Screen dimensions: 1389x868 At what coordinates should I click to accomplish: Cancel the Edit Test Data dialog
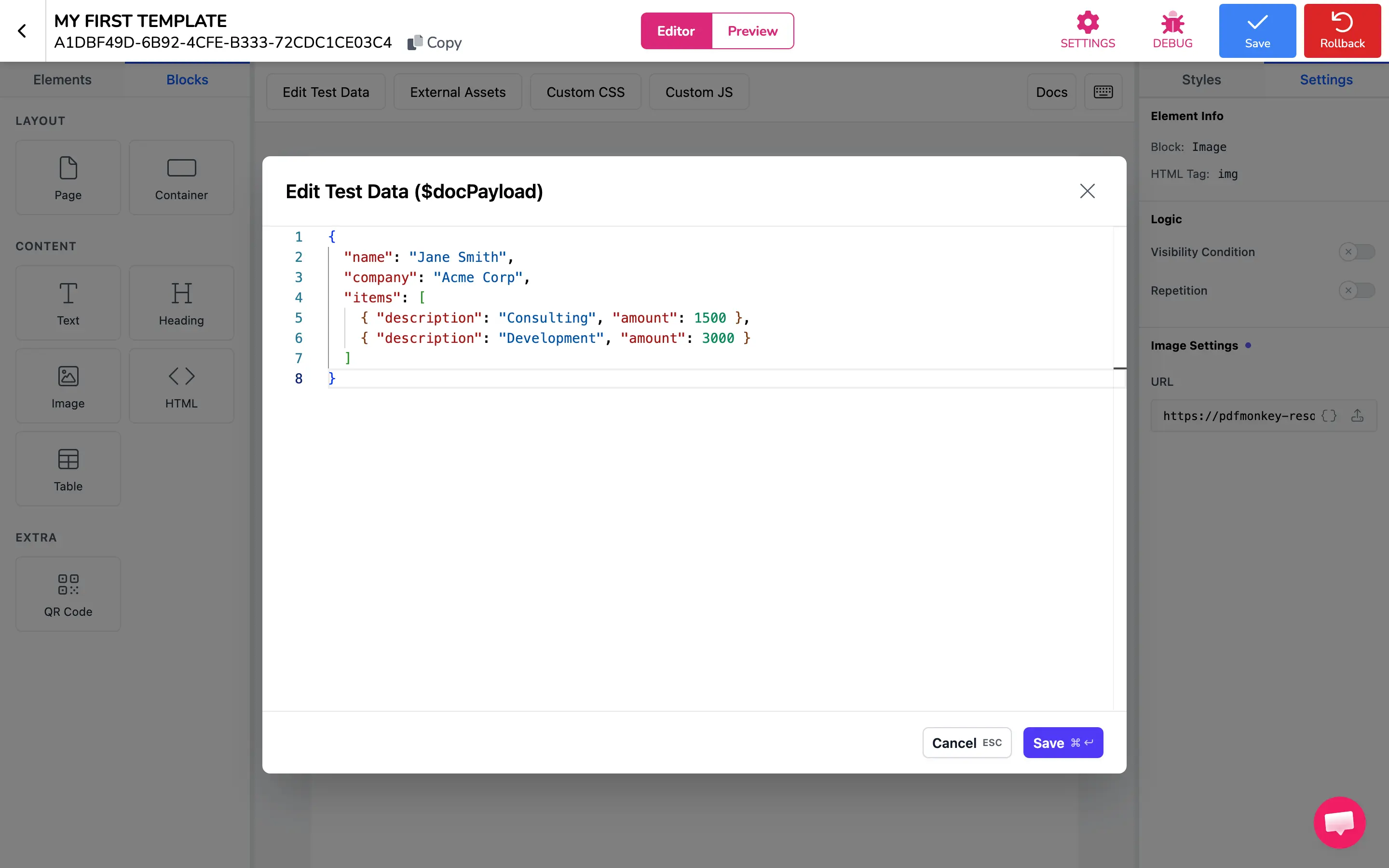tap(966, 742)
